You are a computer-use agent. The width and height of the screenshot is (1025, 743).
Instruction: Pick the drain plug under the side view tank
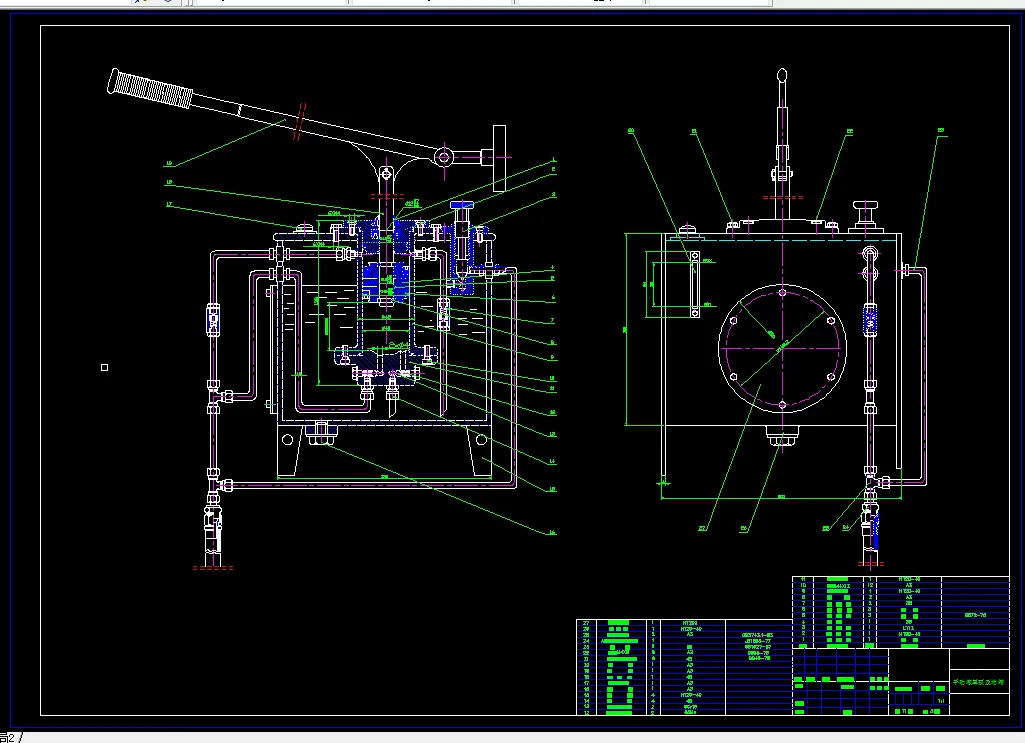(782, 437)
